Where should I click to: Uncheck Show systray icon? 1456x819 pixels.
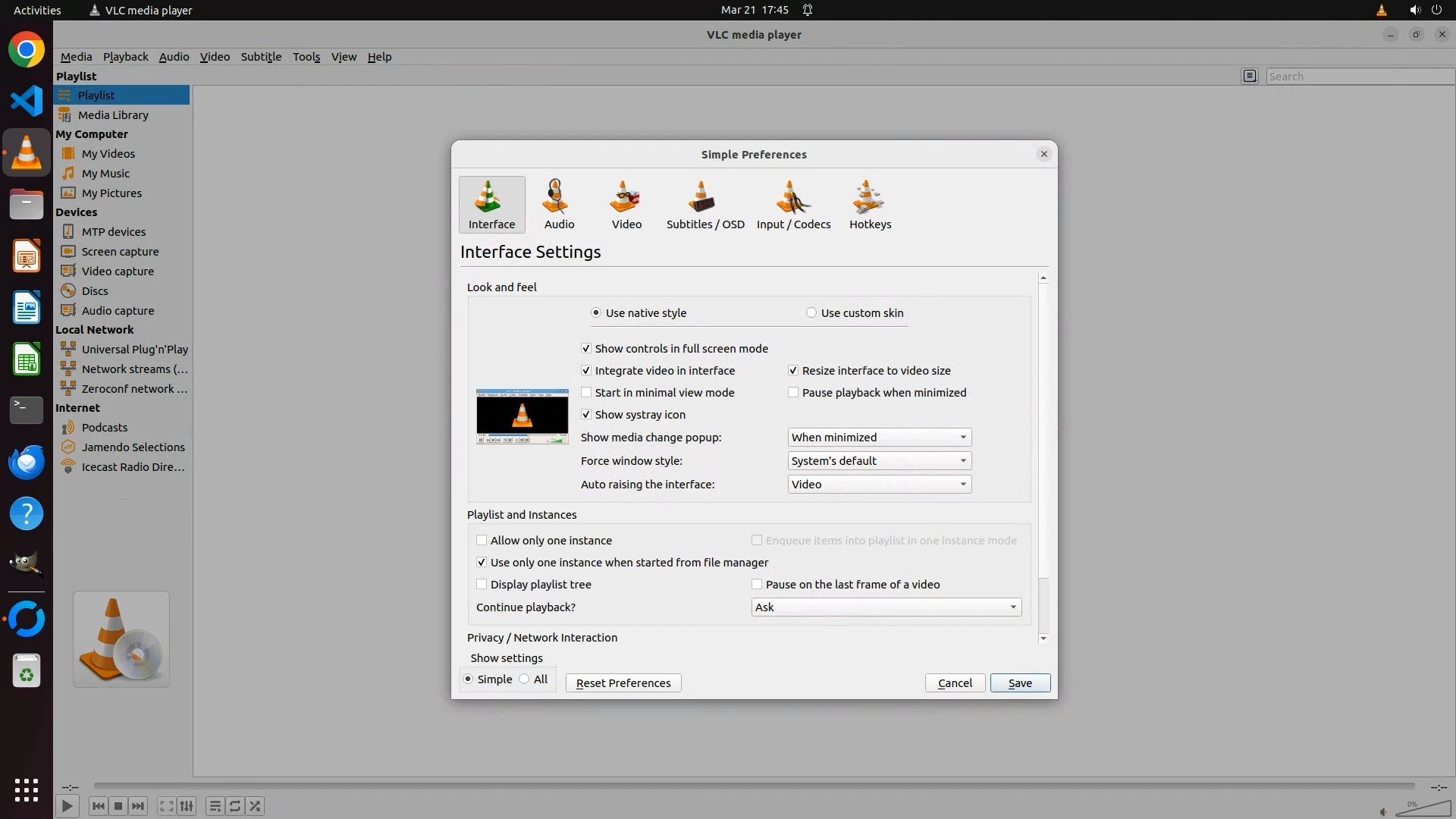pos(586,415)
